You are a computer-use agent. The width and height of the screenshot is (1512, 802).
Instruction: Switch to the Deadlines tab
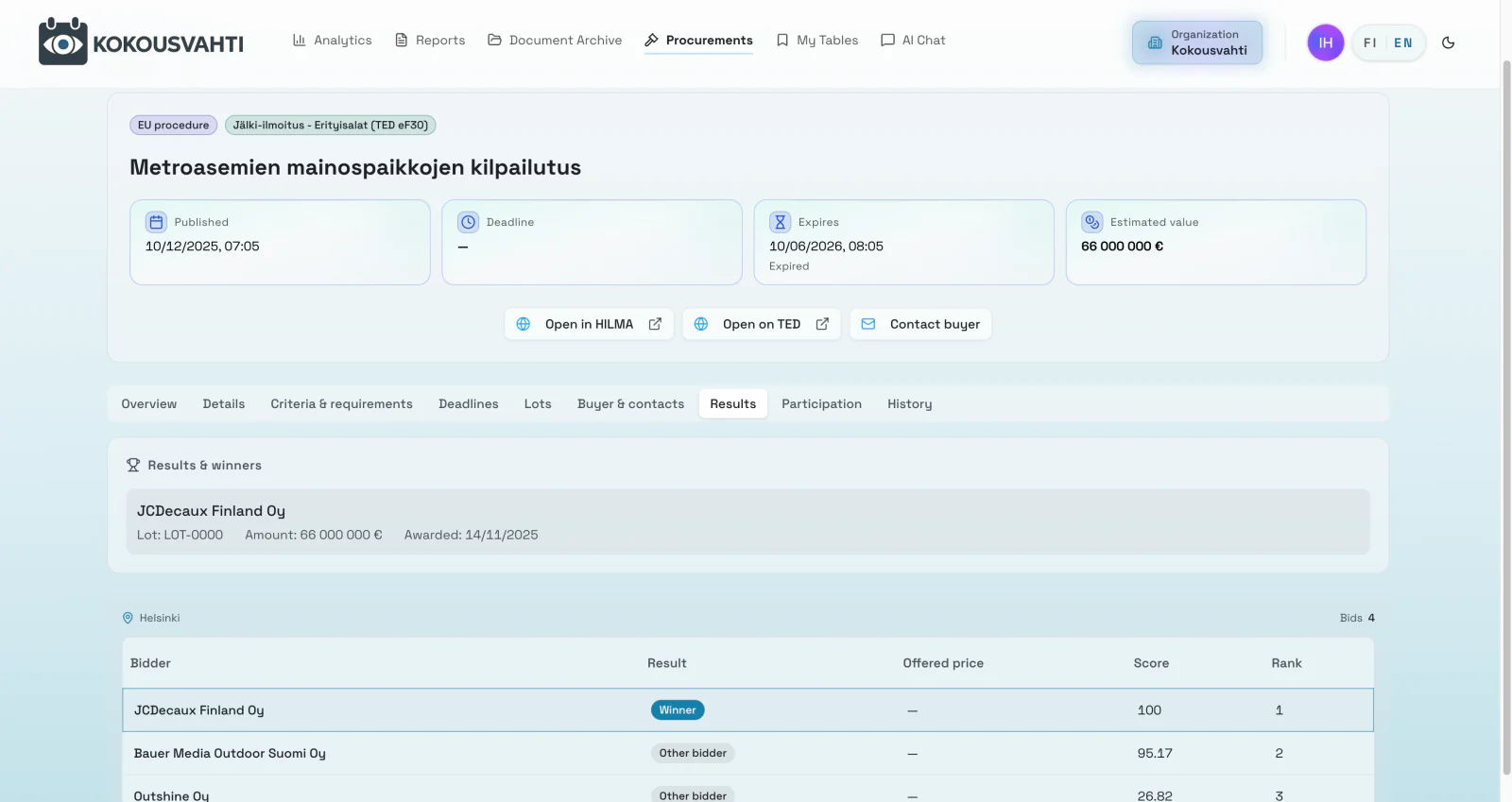[469, 403]
